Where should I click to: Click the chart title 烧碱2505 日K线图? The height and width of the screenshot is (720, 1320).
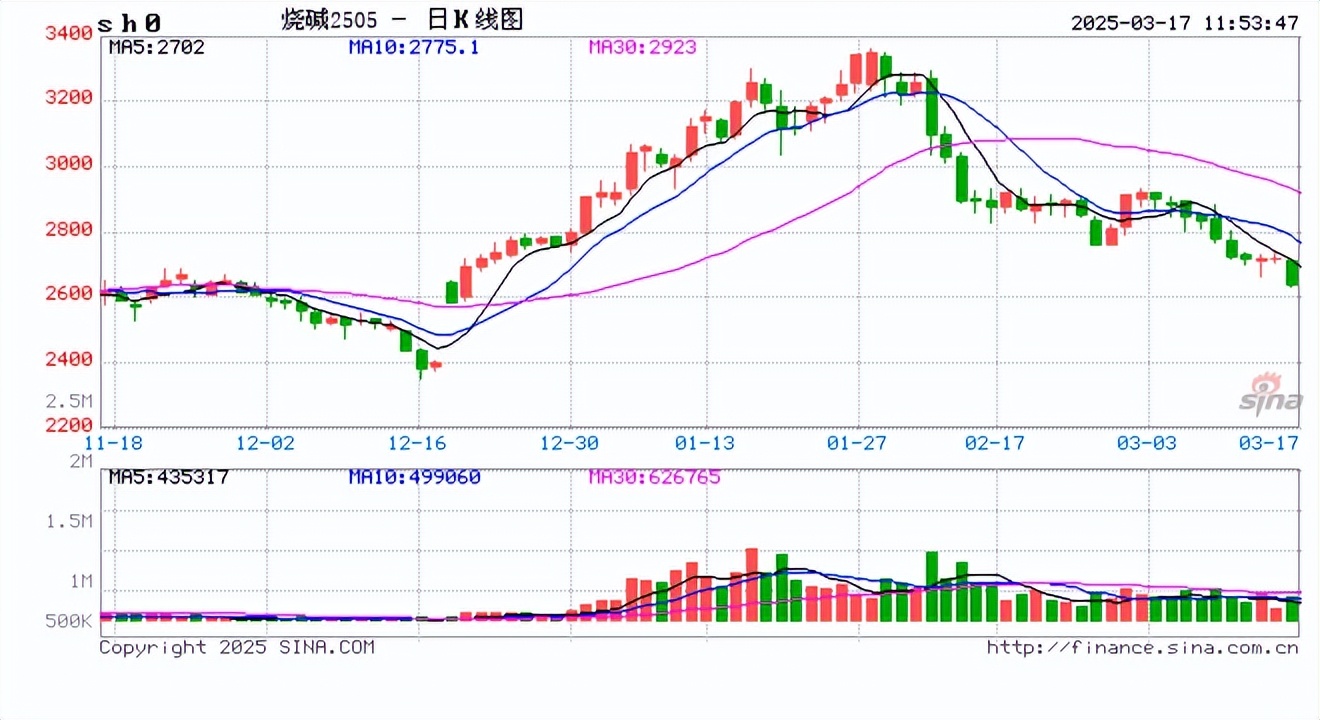[x=402, y=20]
